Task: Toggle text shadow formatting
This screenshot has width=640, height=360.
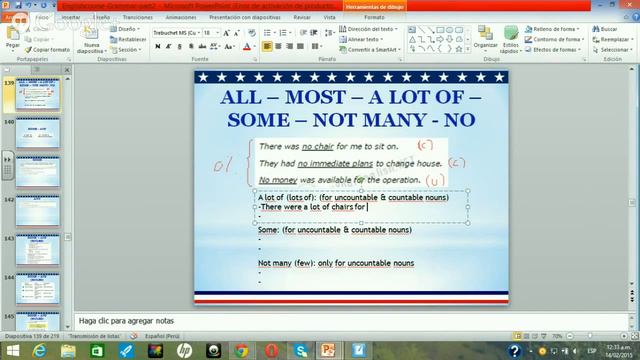Action: [191, 47]
